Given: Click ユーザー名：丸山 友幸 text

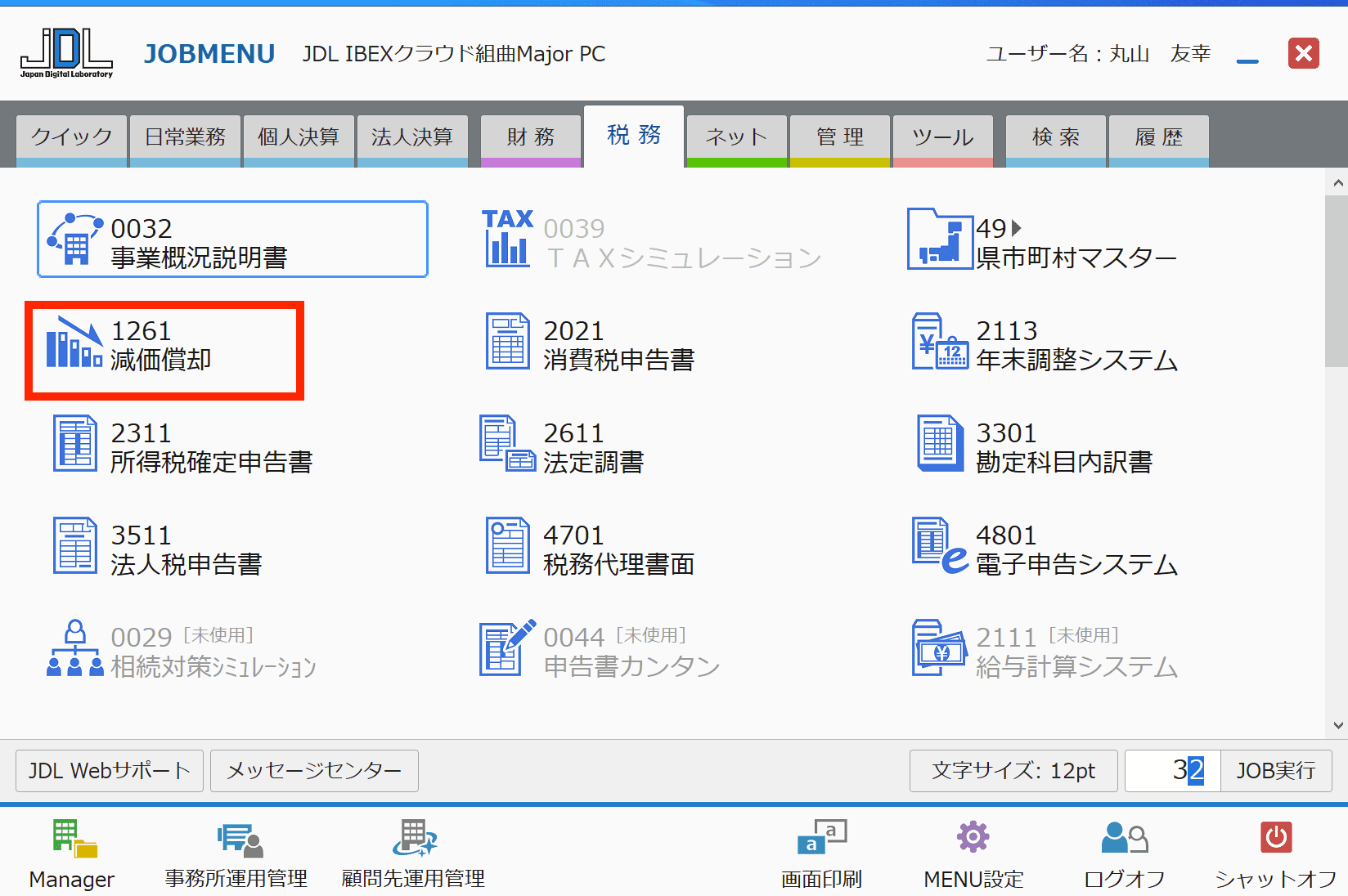Looking at the screenshot, I should click(x=1099, y=54).
